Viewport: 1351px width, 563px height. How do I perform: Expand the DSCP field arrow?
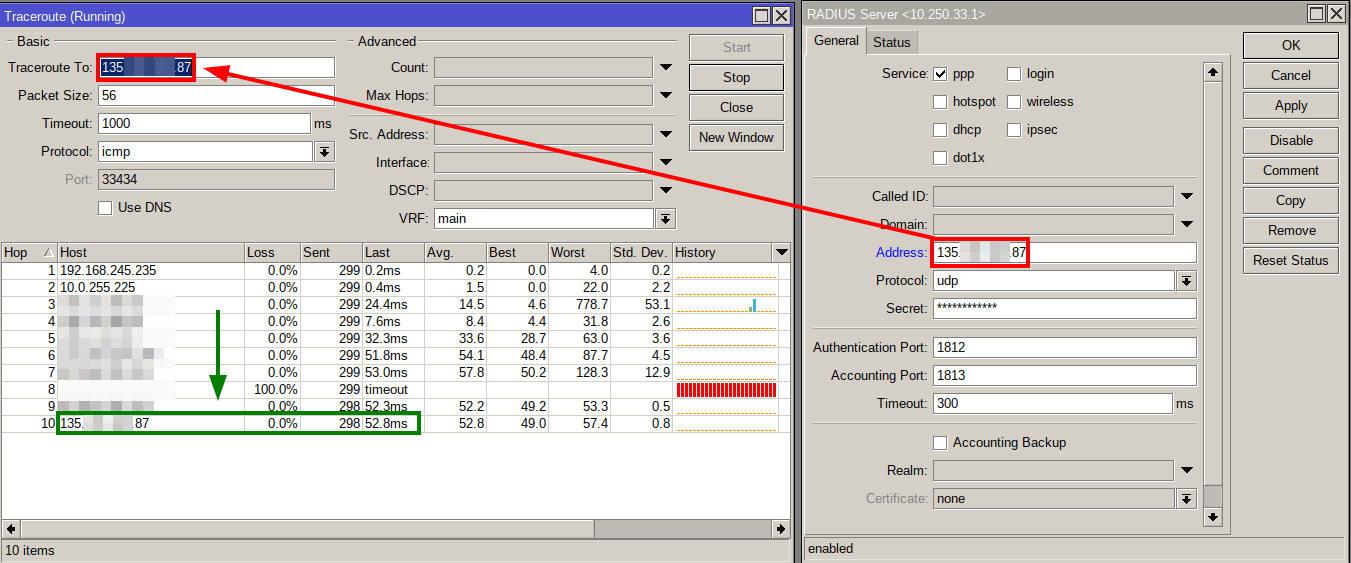click(667, 191)
